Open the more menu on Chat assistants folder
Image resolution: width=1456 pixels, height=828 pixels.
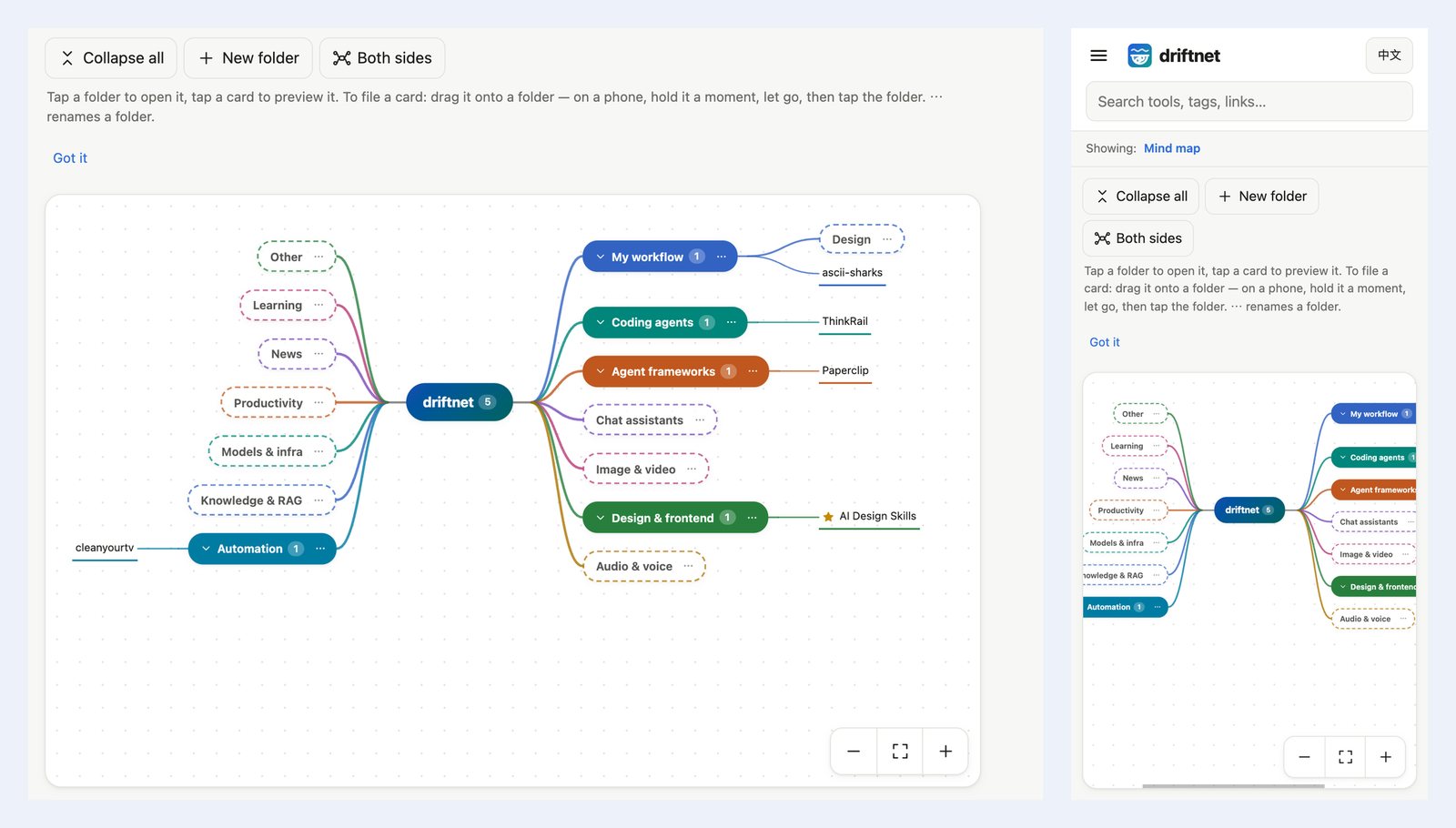700,420
